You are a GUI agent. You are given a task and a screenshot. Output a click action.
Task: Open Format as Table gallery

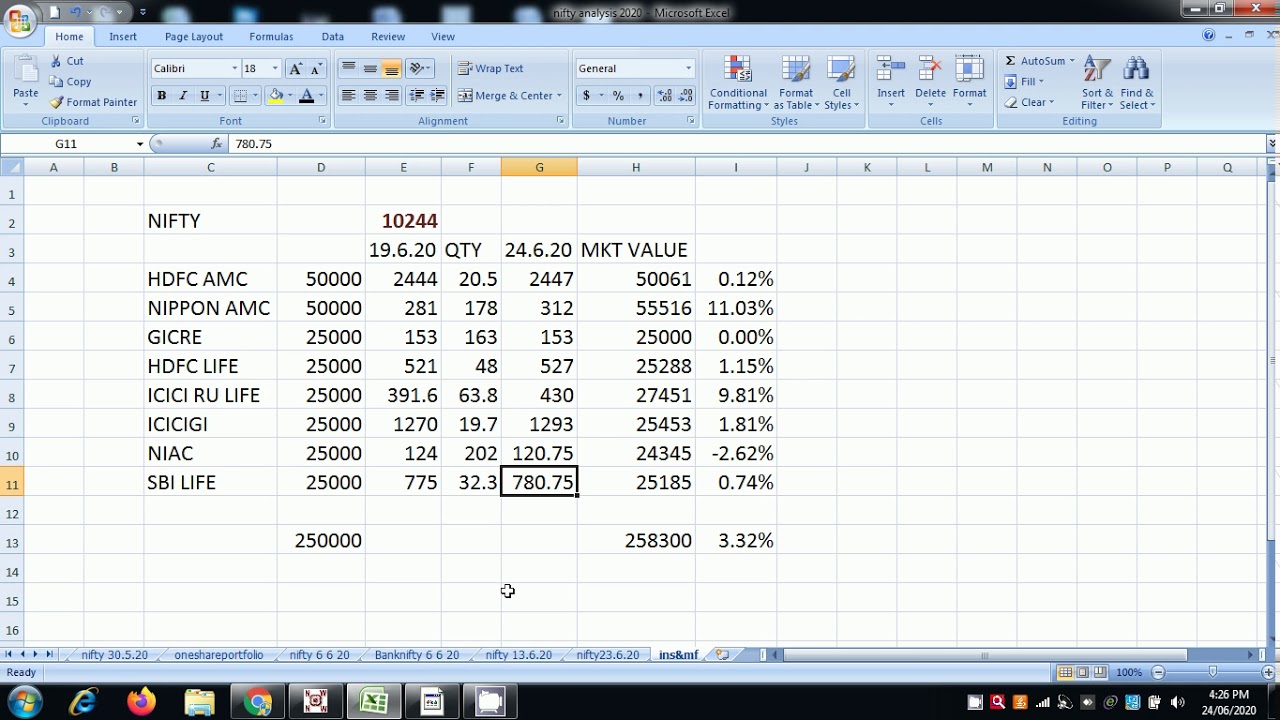(796, 83)
